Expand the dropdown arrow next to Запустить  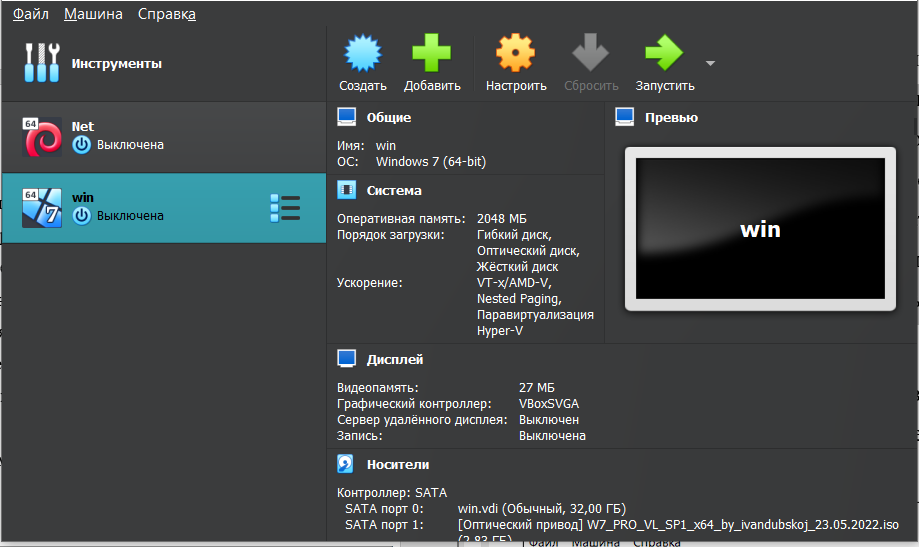(x=710, y=63)
